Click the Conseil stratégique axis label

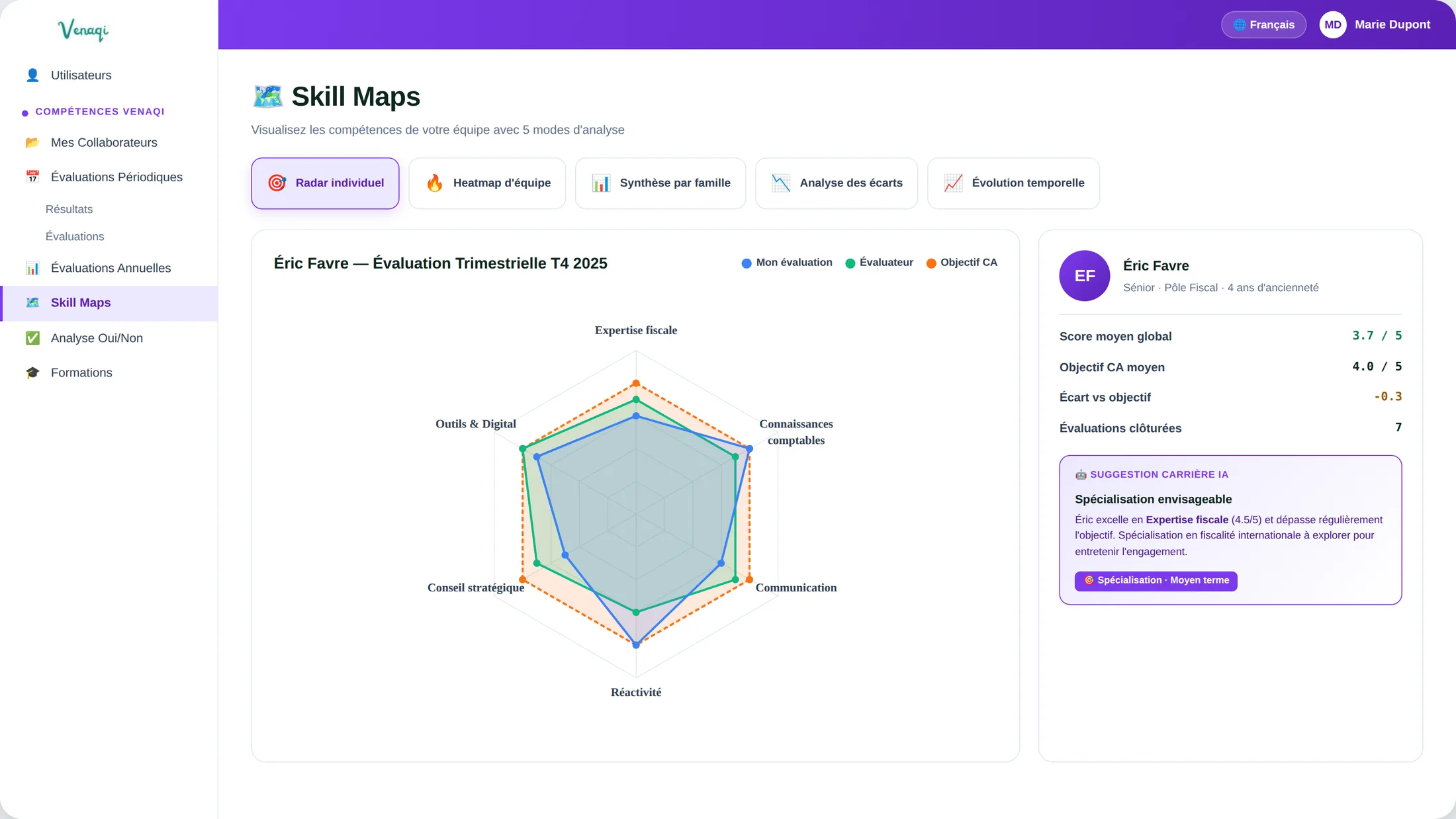click(x=475, y=587)
